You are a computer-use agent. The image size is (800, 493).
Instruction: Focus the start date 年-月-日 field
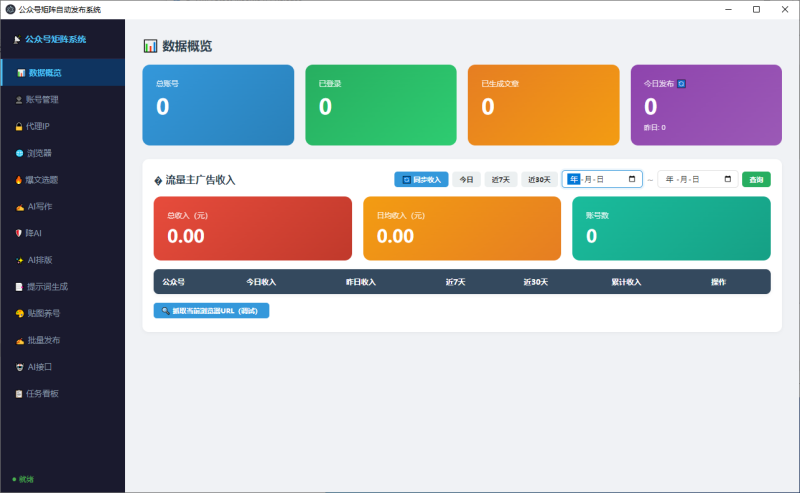(x=602, y=179)
